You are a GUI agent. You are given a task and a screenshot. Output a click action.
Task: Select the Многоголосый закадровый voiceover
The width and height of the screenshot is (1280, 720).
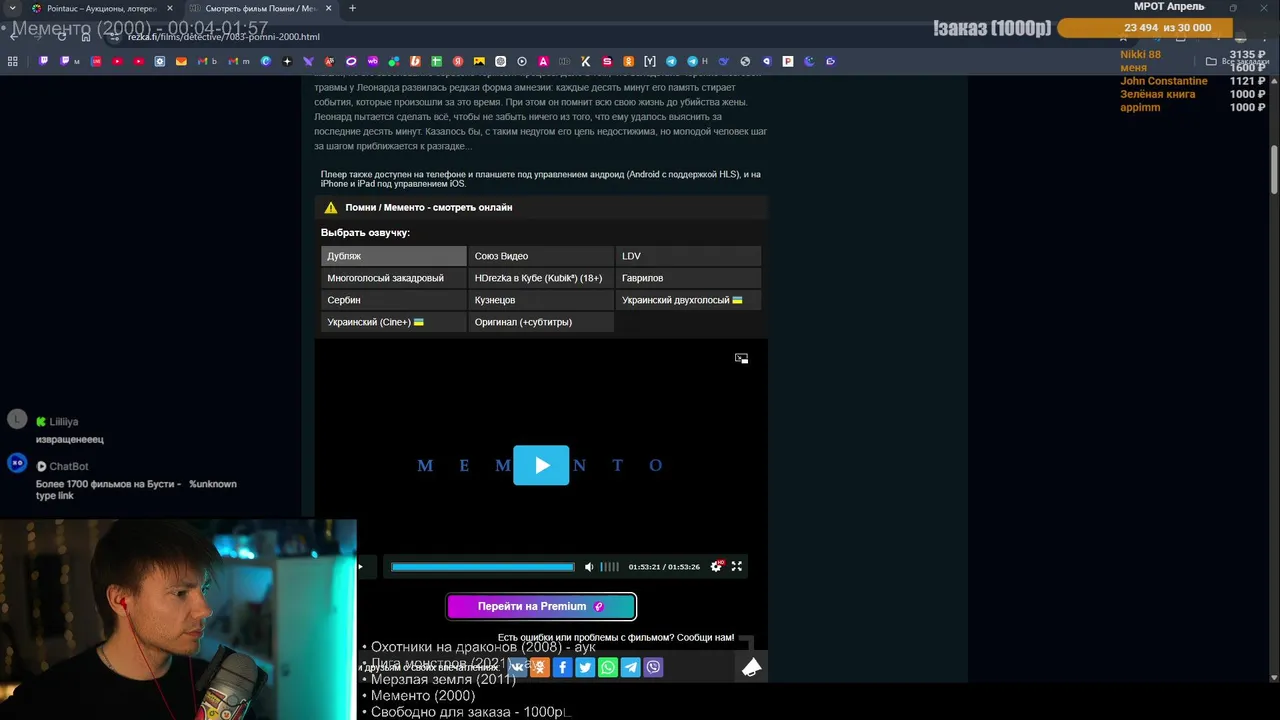pyautogui.click(x=393, y=278)
